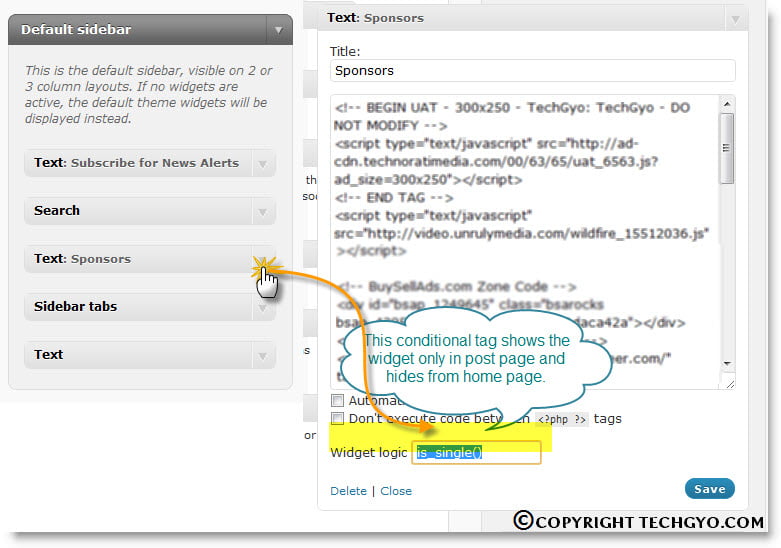Select the Text: Sponsors widget bar in the sidebar
This screenshot has width=781, height=548.
(149, 259)
